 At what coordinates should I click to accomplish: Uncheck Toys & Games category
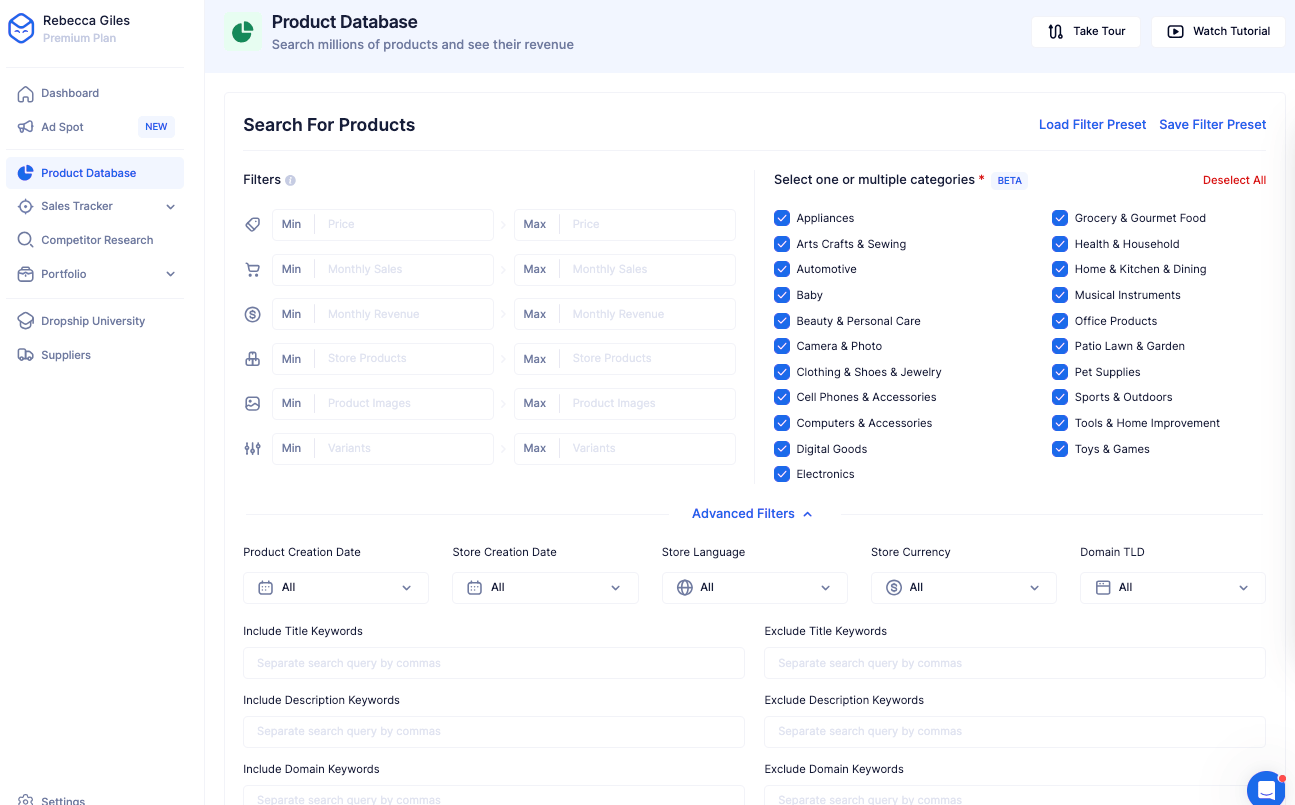tap(1060, 449)
